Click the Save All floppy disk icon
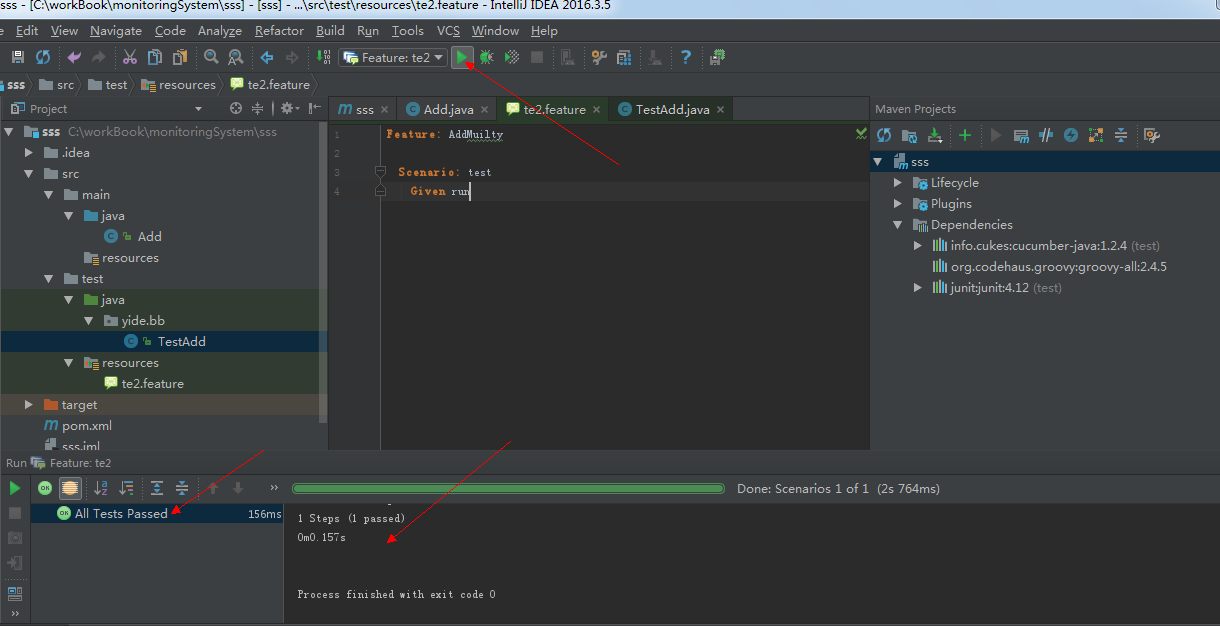Screen dimensions: 1220x626 click(19, 58)
